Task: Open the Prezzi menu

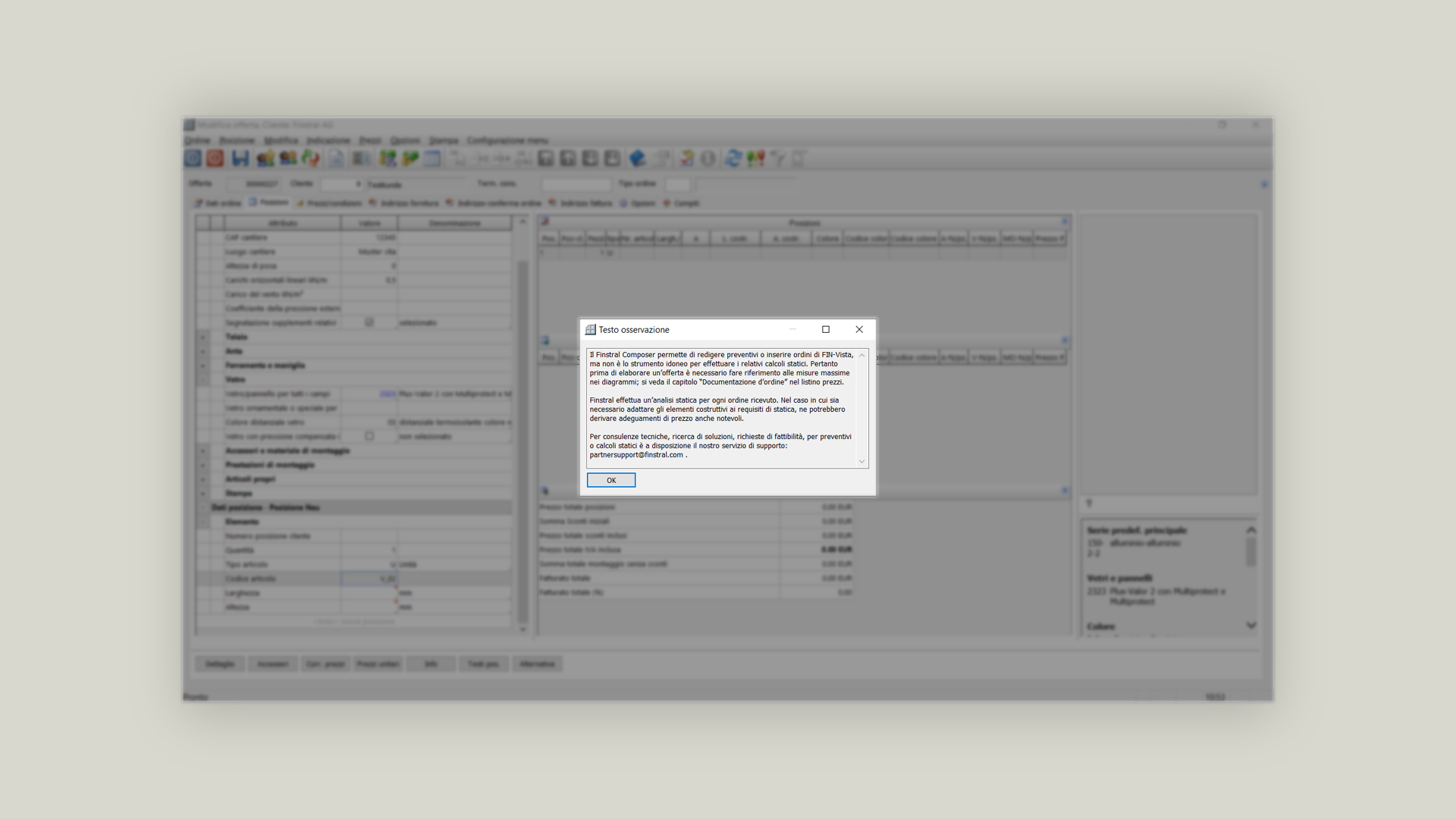Action: coord(370,140)
